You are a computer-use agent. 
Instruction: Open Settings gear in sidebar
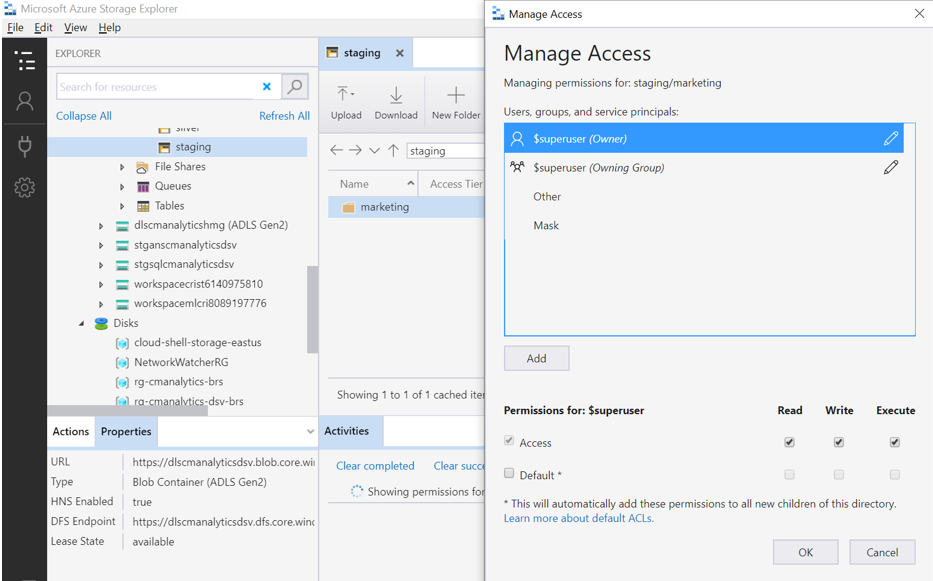(x=24, y=188)
